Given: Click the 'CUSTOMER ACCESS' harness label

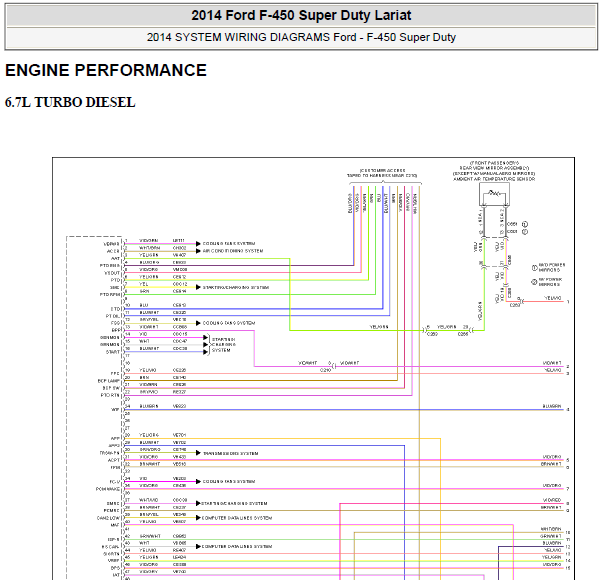Looking at the screenshot, I should pyautogui.click(x=382, y=170).
